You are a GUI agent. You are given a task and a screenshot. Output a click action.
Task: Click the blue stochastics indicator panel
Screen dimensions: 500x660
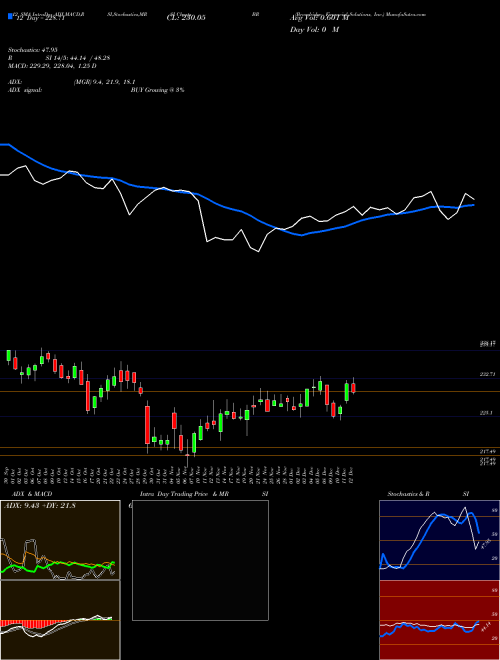[x=439, y=540]
